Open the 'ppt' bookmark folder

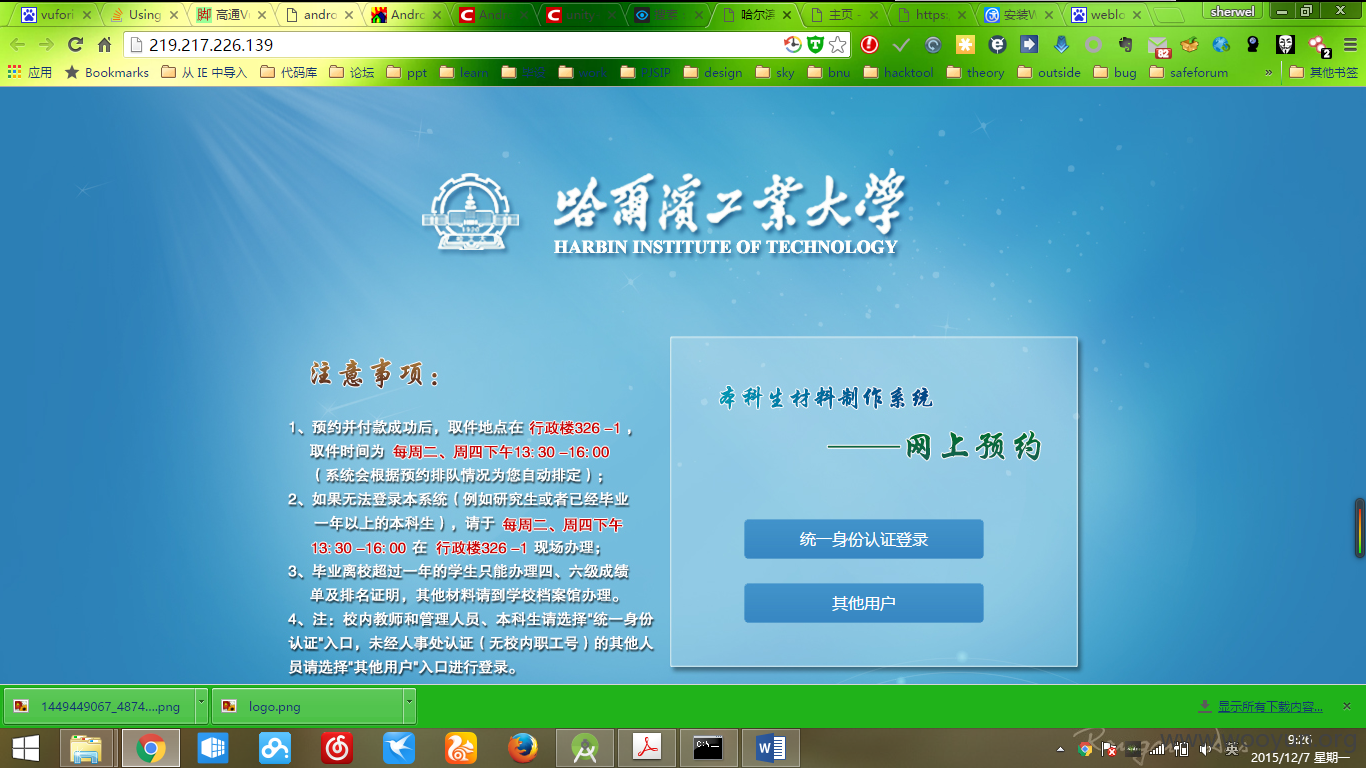pyautogui.click(x=406, y=72)
